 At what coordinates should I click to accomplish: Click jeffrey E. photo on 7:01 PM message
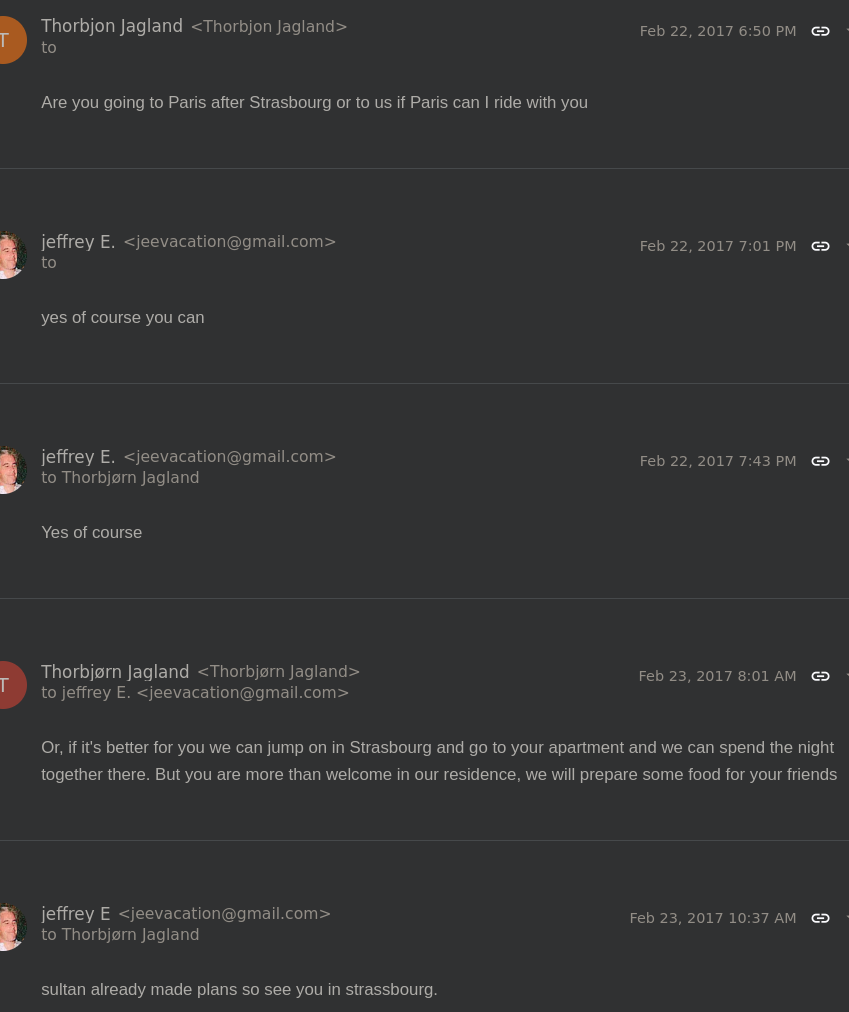point(10,255)
